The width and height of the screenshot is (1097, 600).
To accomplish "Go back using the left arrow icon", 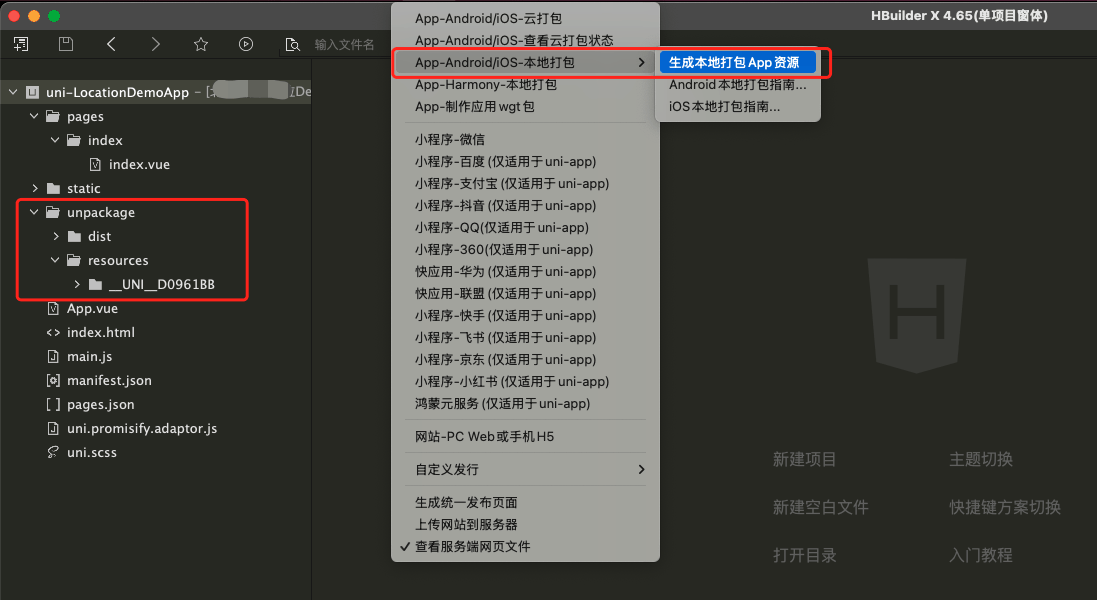I will [111, 44].
